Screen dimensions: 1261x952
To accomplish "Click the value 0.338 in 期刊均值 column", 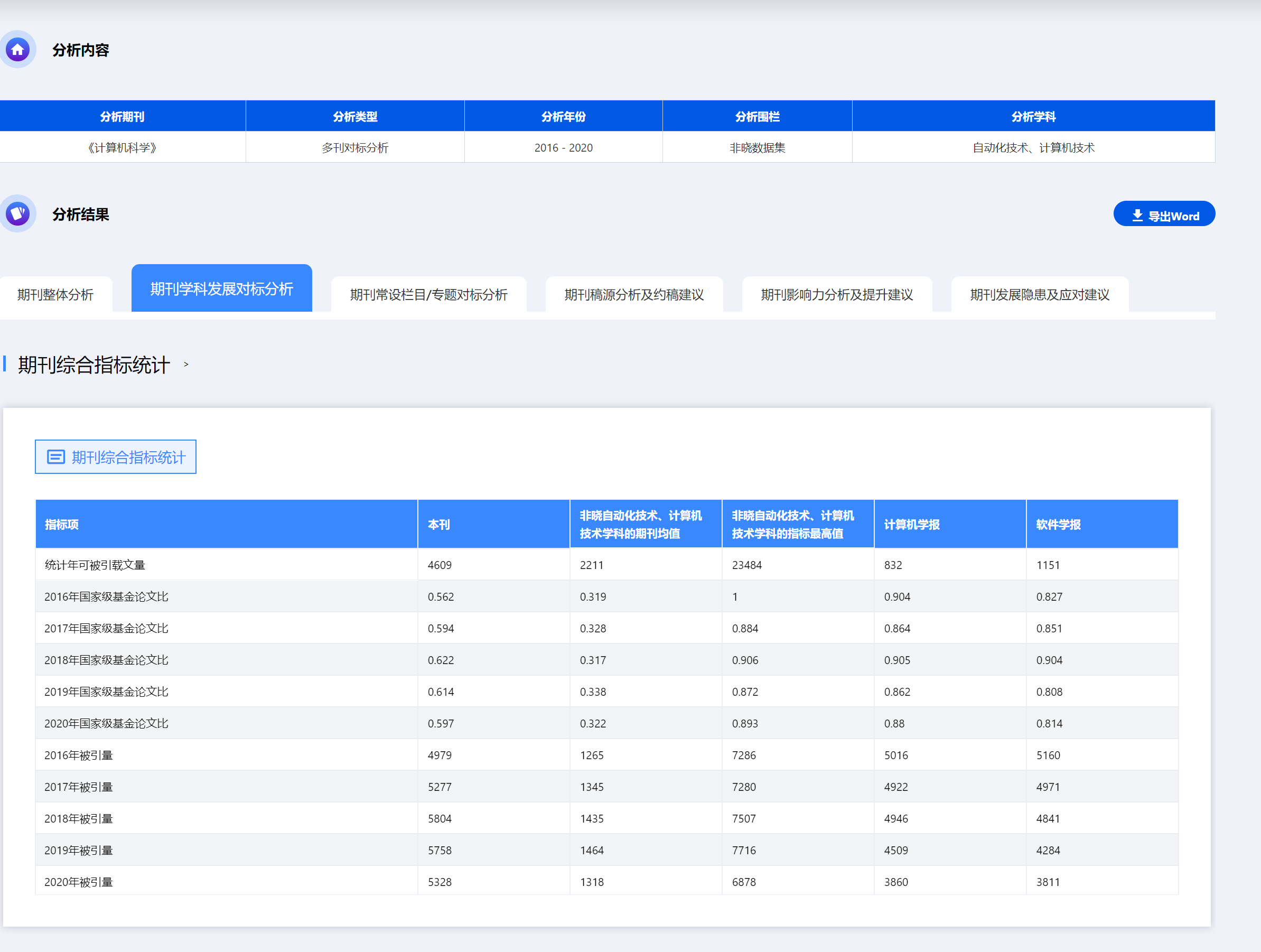I will [593, 692].
